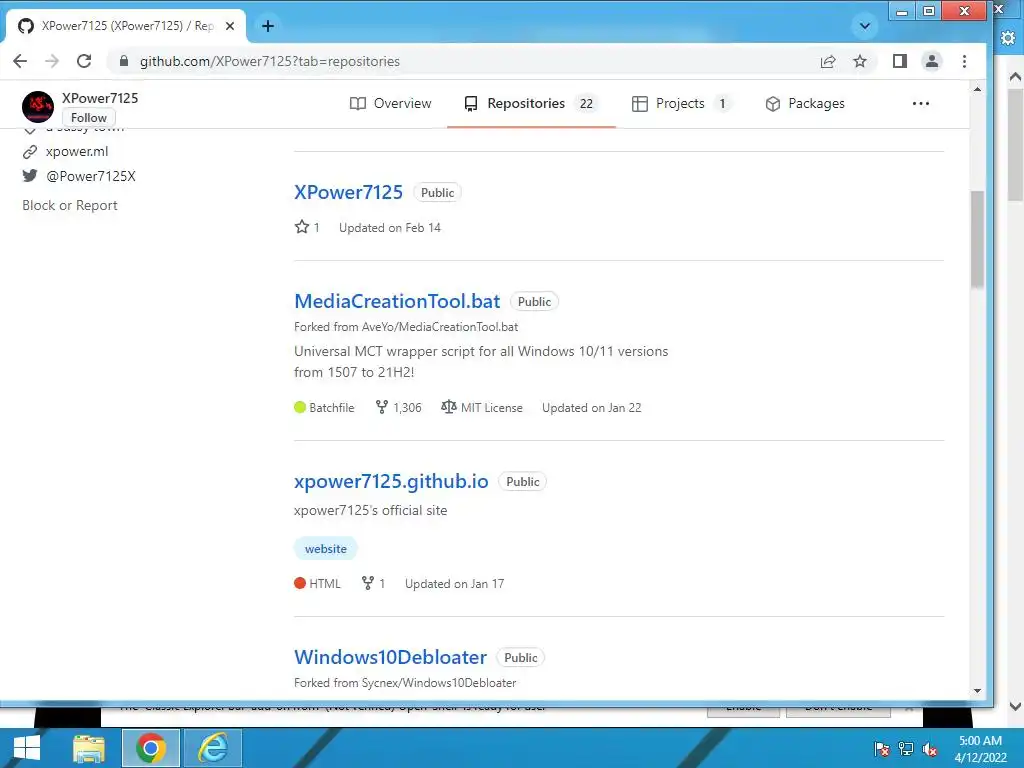The width and height of the screenshot is (1024, 768).
Task: Click the page vertical scrollbar thumb
Action: (x=977, y=239)
